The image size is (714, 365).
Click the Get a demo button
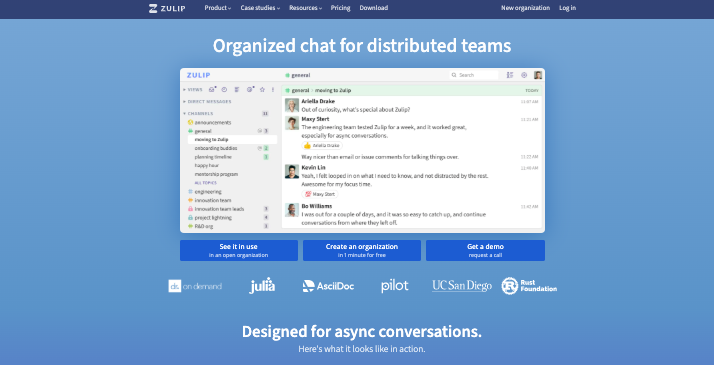[x=485, y=250]
